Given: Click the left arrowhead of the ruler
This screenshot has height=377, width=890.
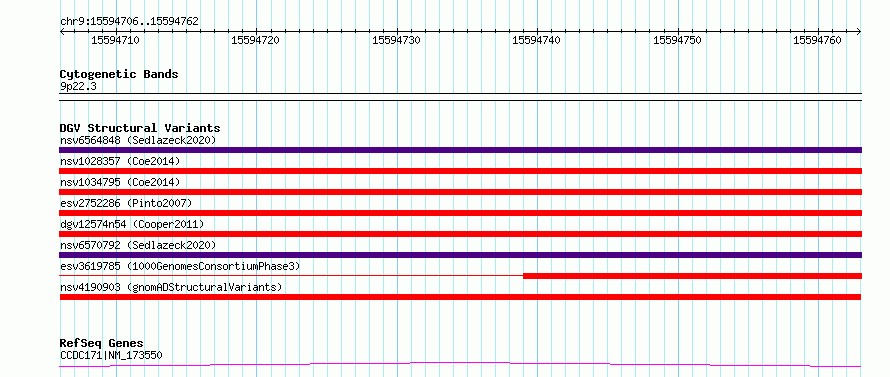Looking at the screenshot, I should coord(62,31).
